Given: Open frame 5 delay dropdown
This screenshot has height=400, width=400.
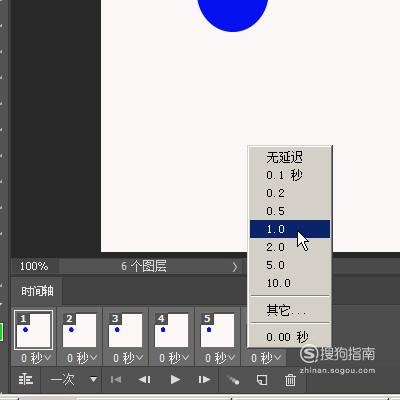Looking at the screenshot, I should tap(220, 358).
